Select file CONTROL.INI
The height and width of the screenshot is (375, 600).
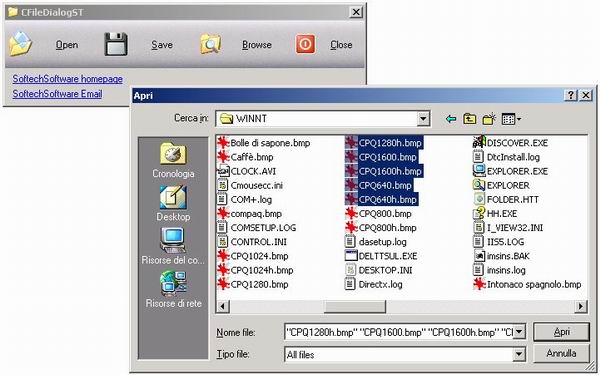click(252, 242)
